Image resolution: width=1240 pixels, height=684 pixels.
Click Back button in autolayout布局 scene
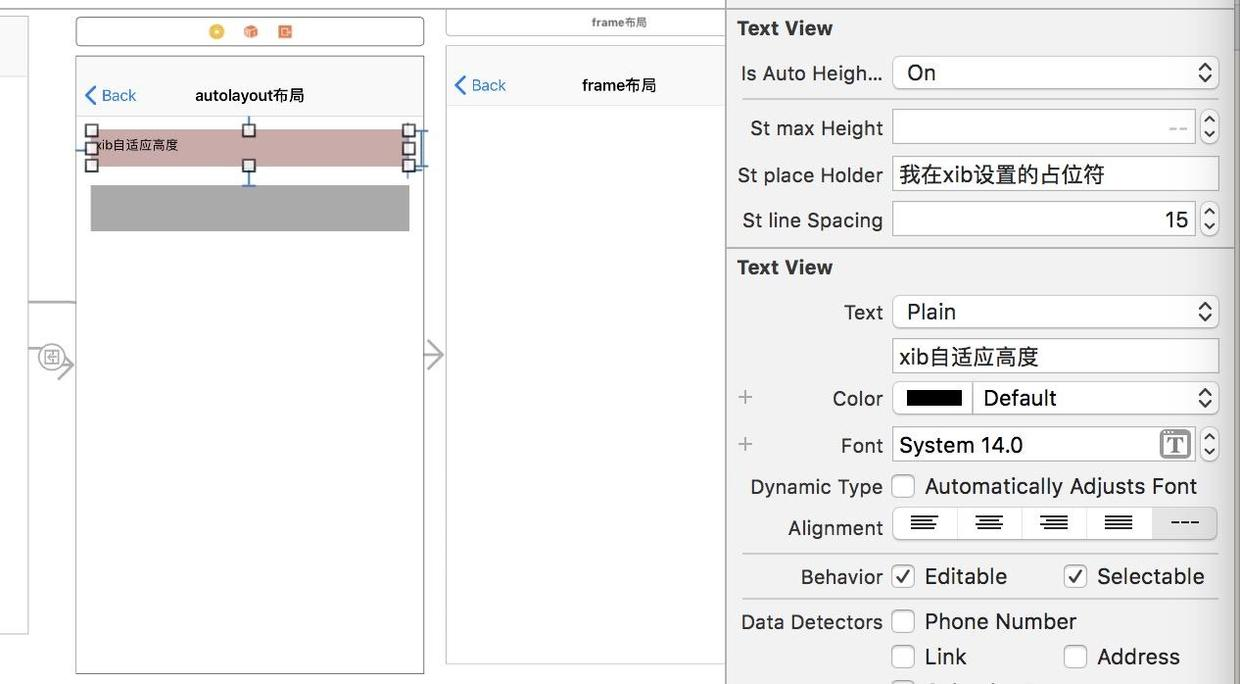(x=111, y=95)
